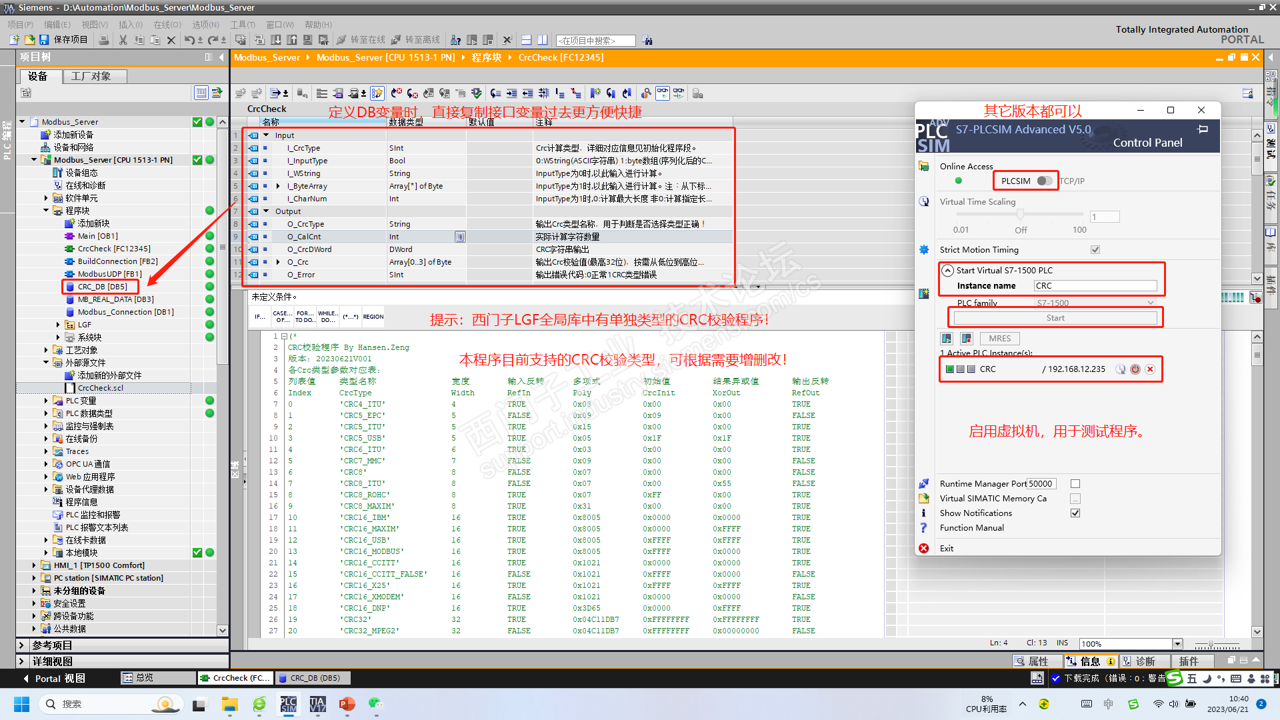1280x720 pixels.
Task: Click the Function Manual question mark icon
Action: coord(924,528)
